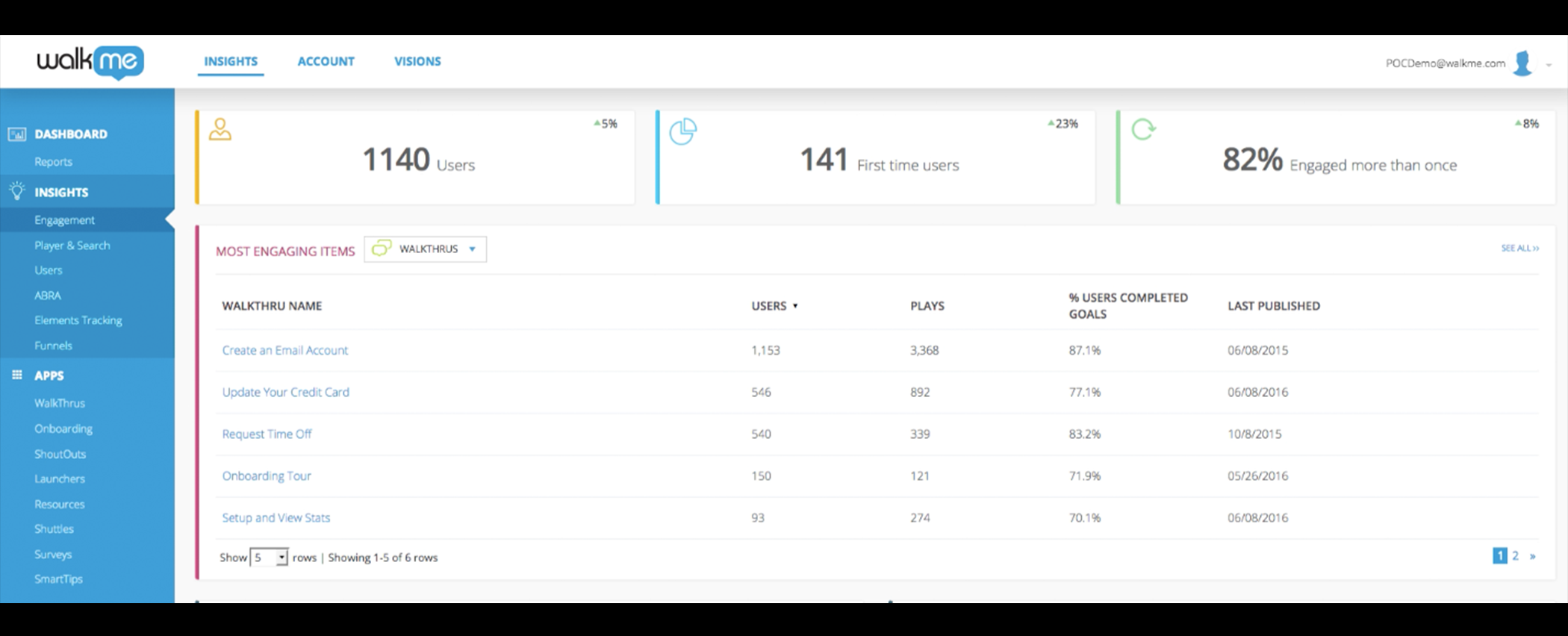Open Setup and View Stats walkthru

pyautogui.click(x=276, y=517)
